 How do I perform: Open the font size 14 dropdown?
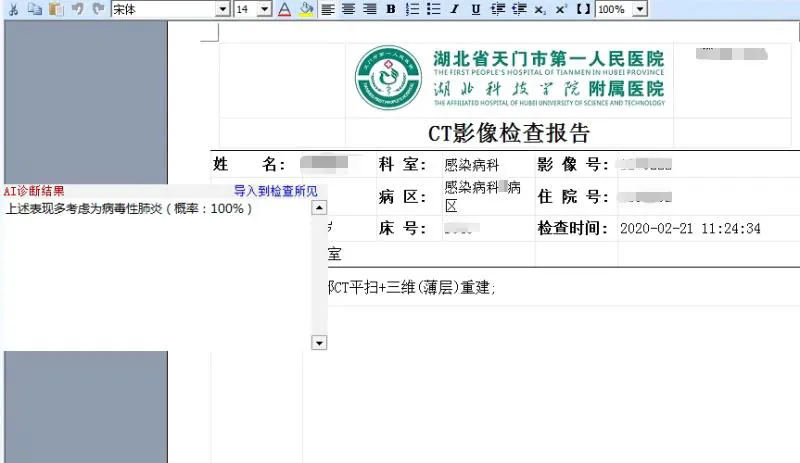(265, 9)
